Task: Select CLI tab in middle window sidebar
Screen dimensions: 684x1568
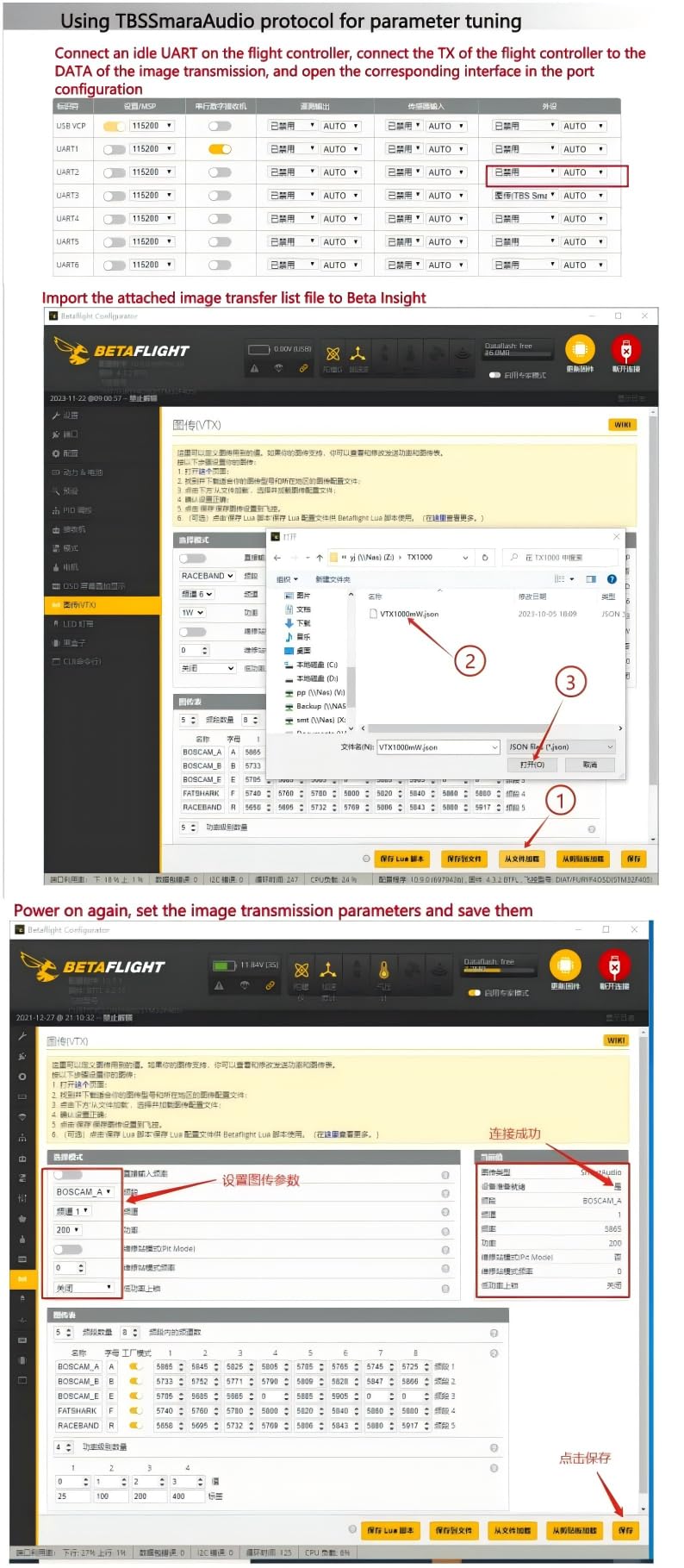Action: click(103, 662)
